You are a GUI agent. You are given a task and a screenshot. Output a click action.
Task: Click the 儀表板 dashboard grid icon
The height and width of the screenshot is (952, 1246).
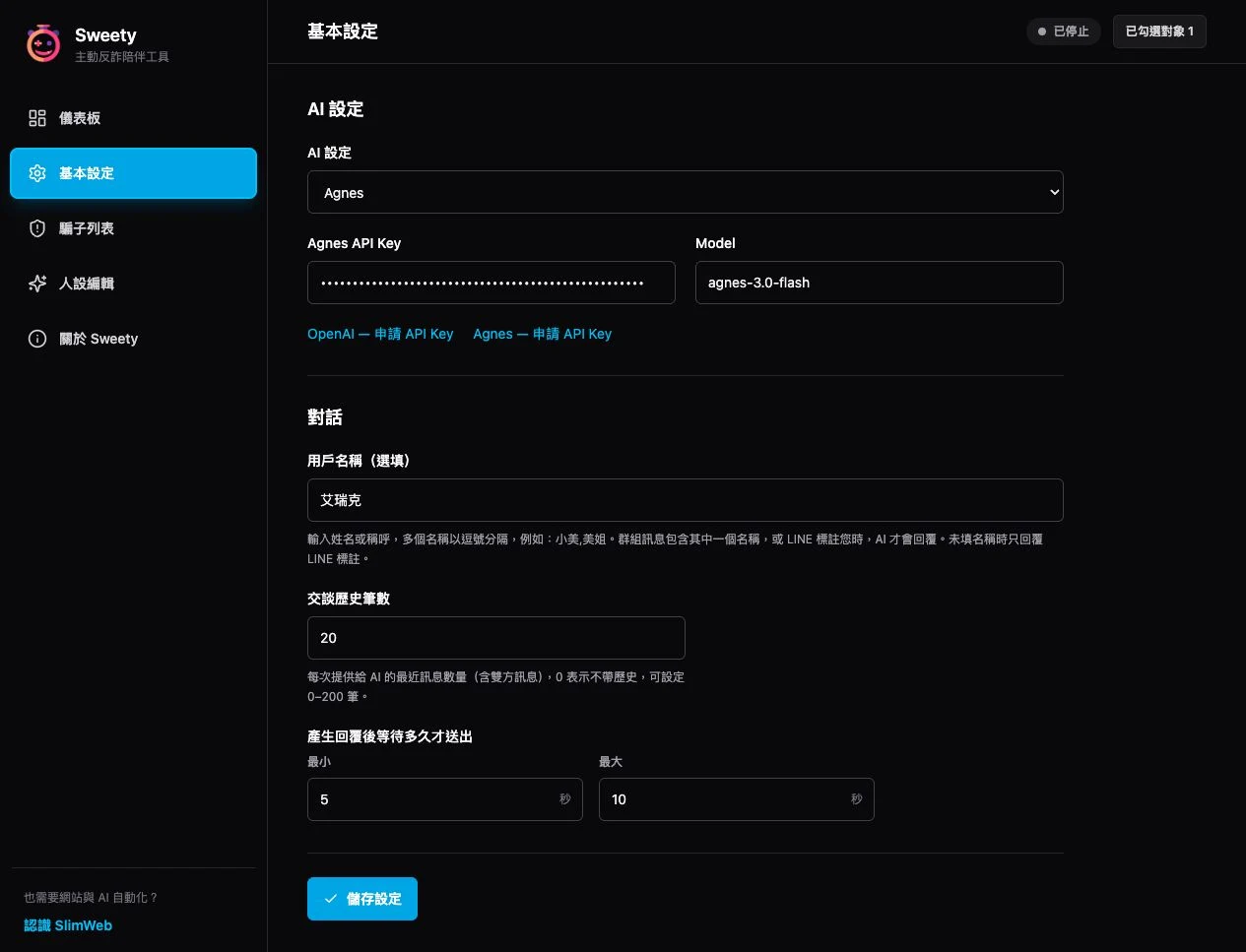[x=37, y=118]
